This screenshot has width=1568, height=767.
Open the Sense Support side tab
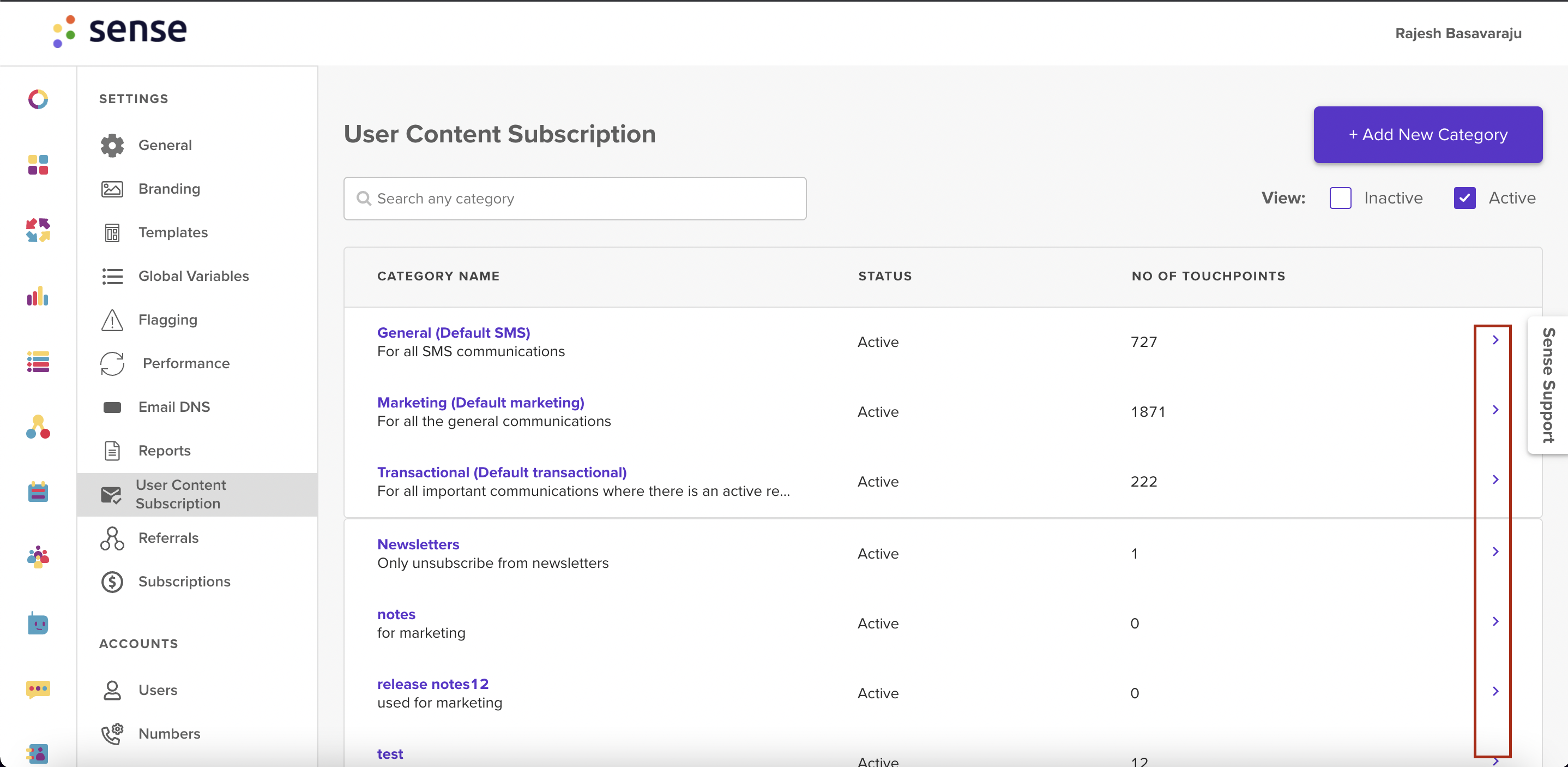tap(1548, 385)
